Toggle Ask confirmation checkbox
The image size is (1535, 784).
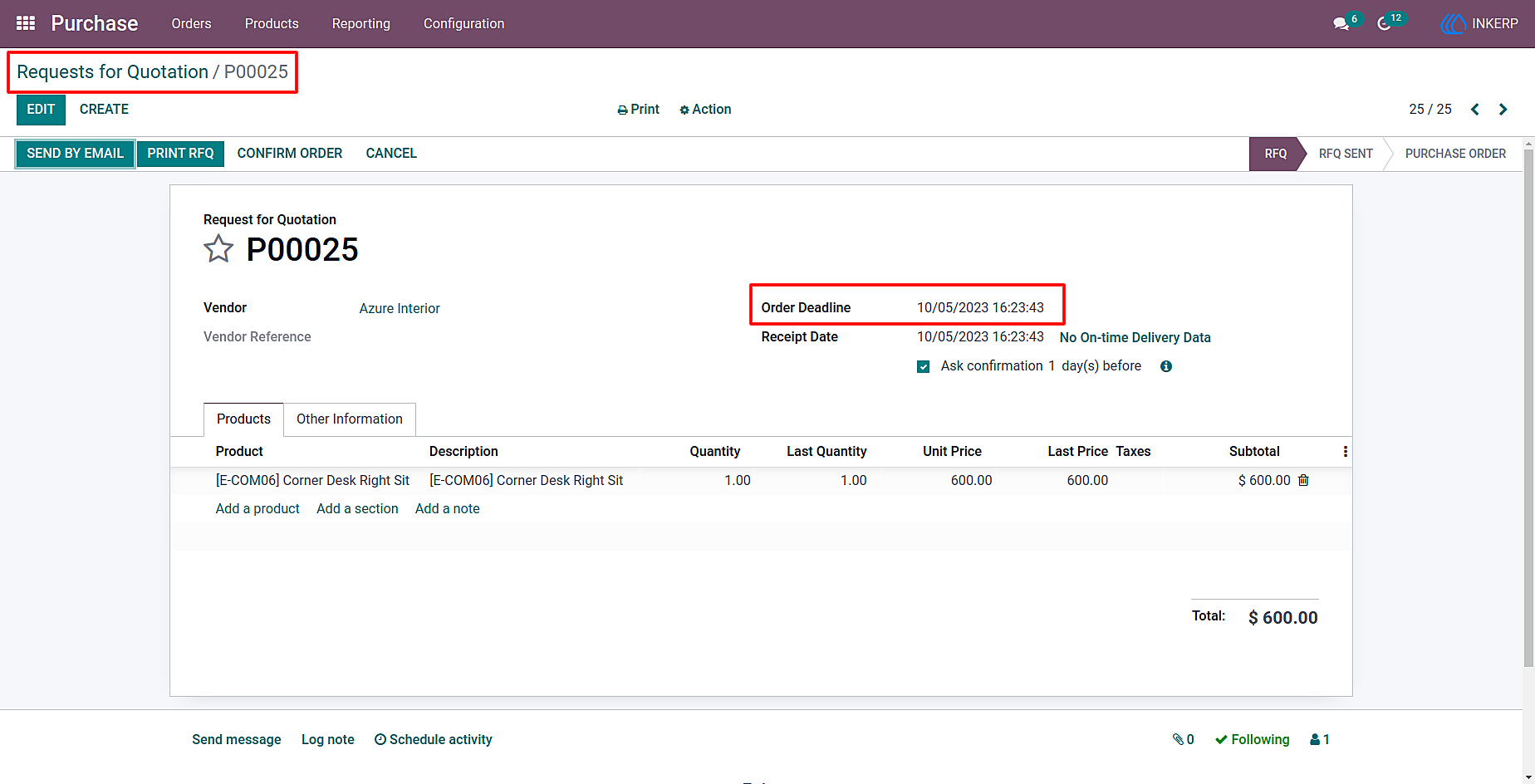(923, 366)
